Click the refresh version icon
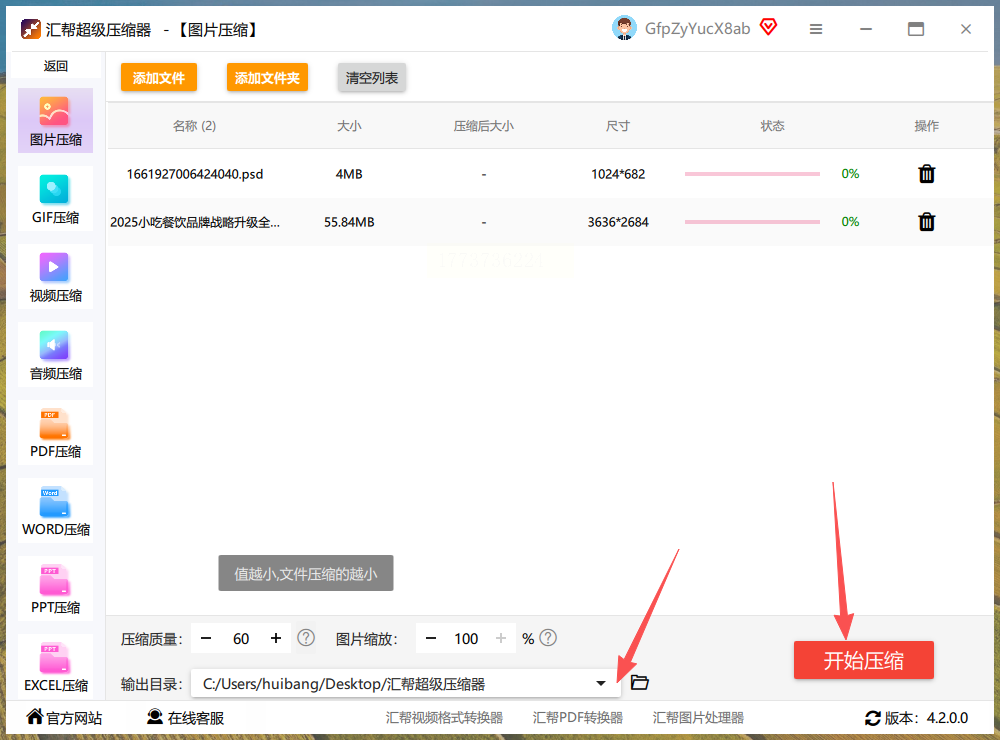Viewport: 1000px width, 740px height. click(x=872, y=718)
